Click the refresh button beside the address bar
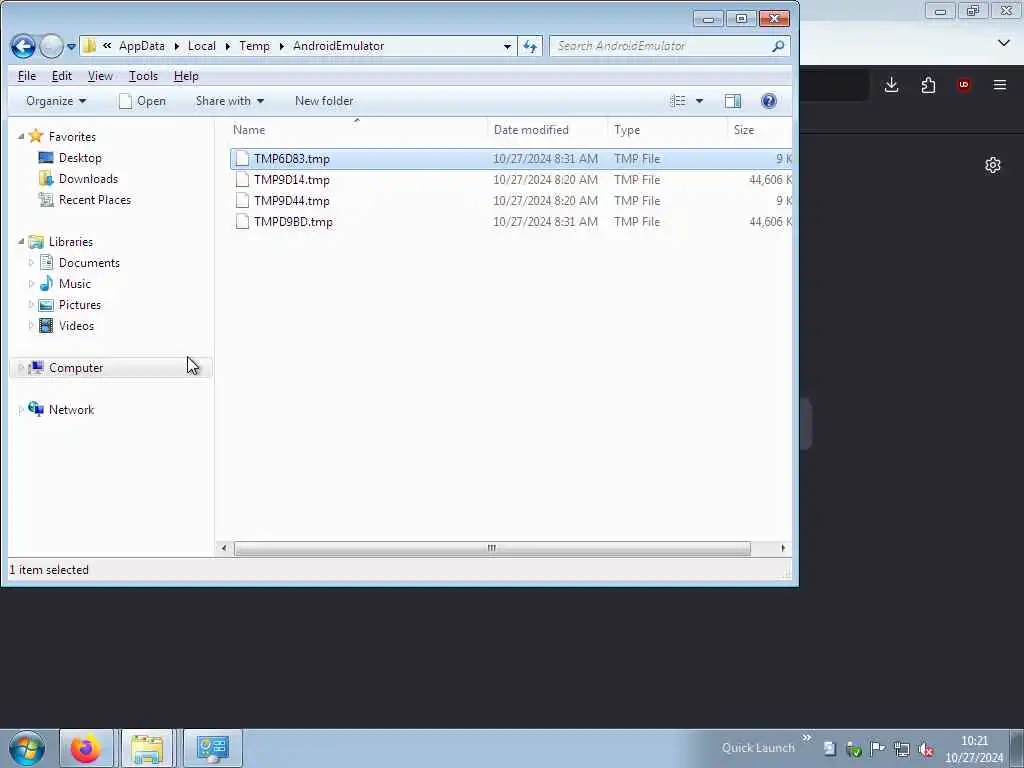Viewport: 1024px width, 768px height. pos(530,46)
